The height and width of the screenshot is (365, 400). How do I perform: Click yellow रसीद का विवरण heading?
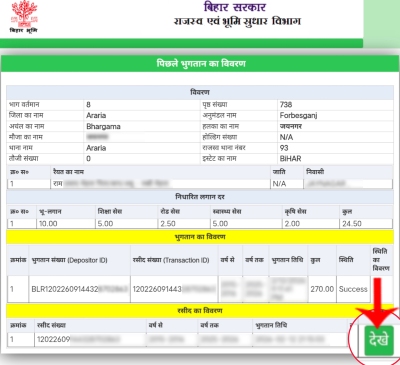point(200,311)
